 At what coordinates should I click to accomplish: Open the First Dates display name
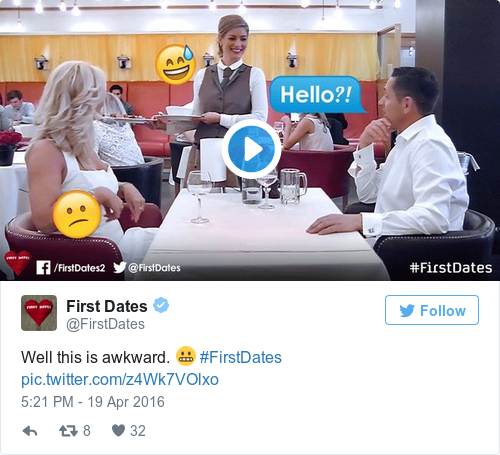point(107,306)
